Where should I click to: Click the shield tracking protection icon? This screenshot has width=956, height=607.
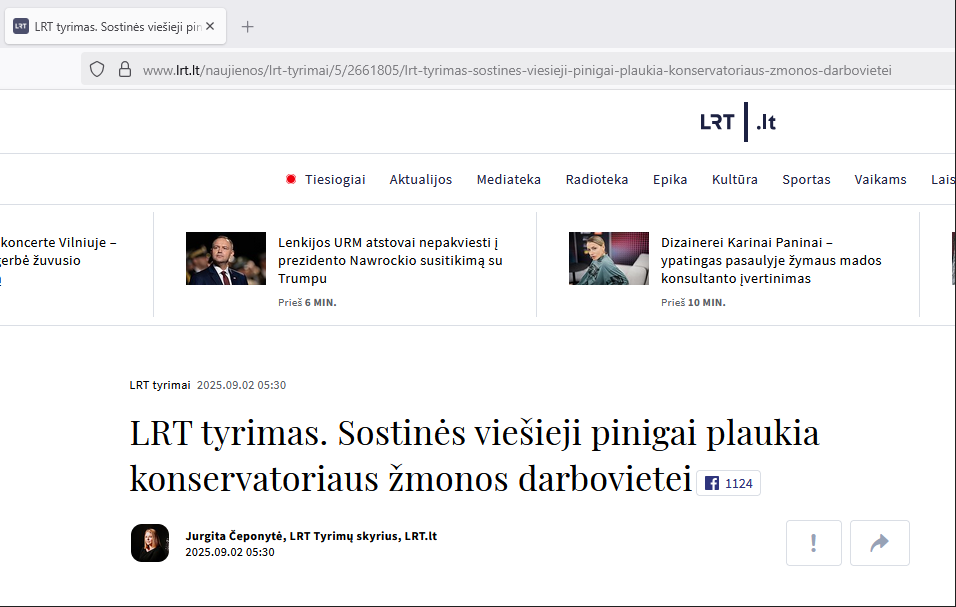tap(97, 69)
